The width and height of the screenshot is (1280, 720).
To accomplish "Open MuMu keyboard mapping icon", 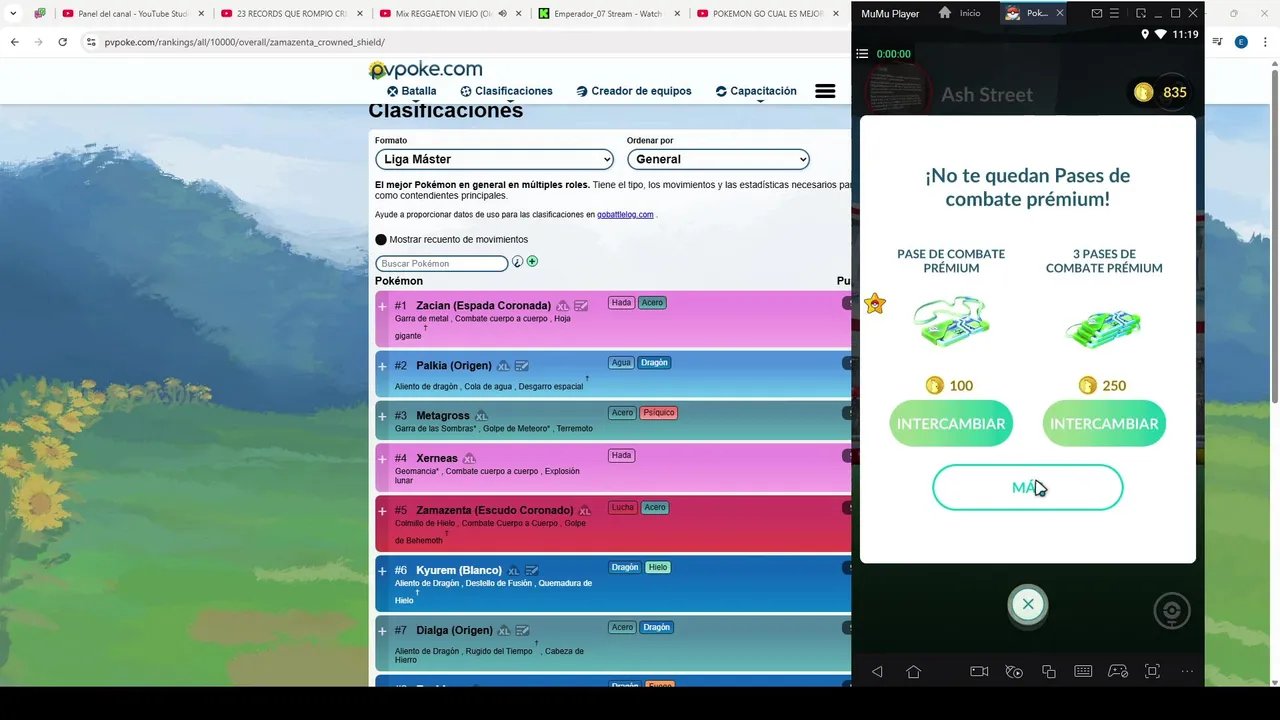I will click(x=1083, y=671).
